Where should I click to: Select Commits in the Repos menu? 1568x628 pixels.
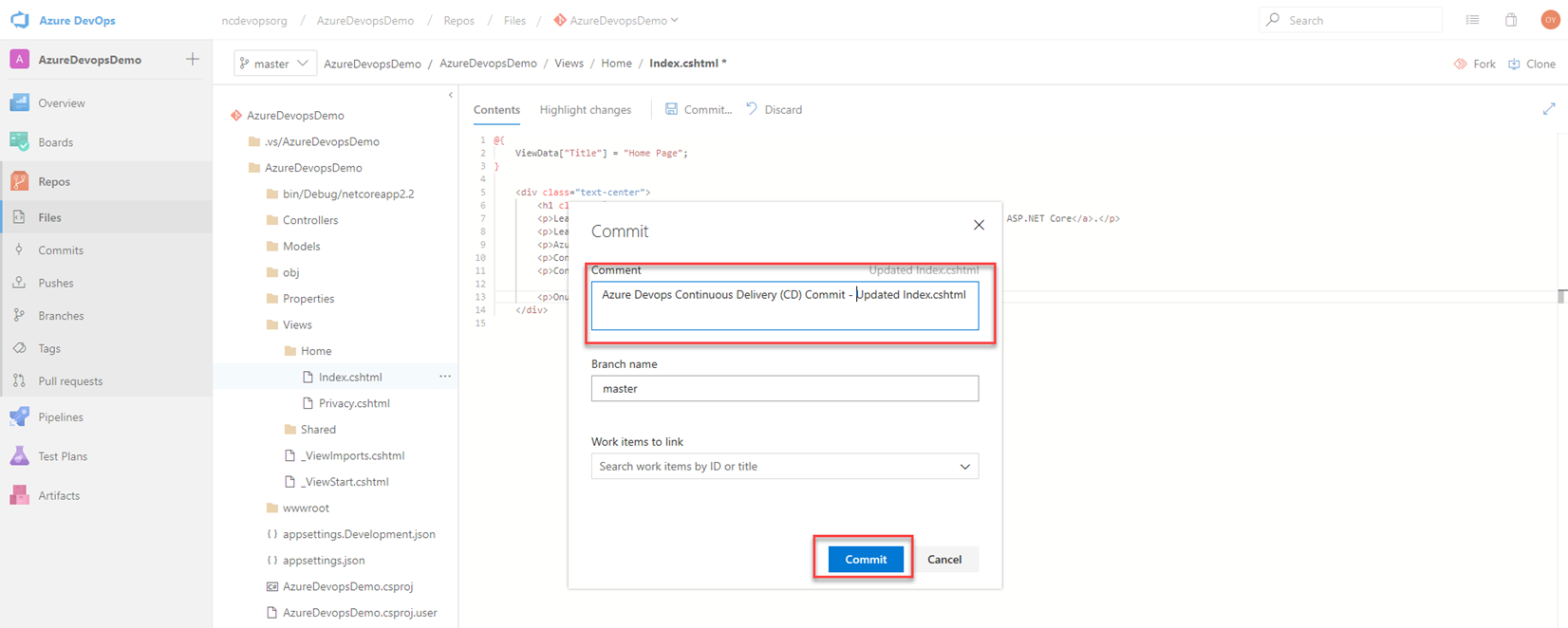(x=106, y=250)
